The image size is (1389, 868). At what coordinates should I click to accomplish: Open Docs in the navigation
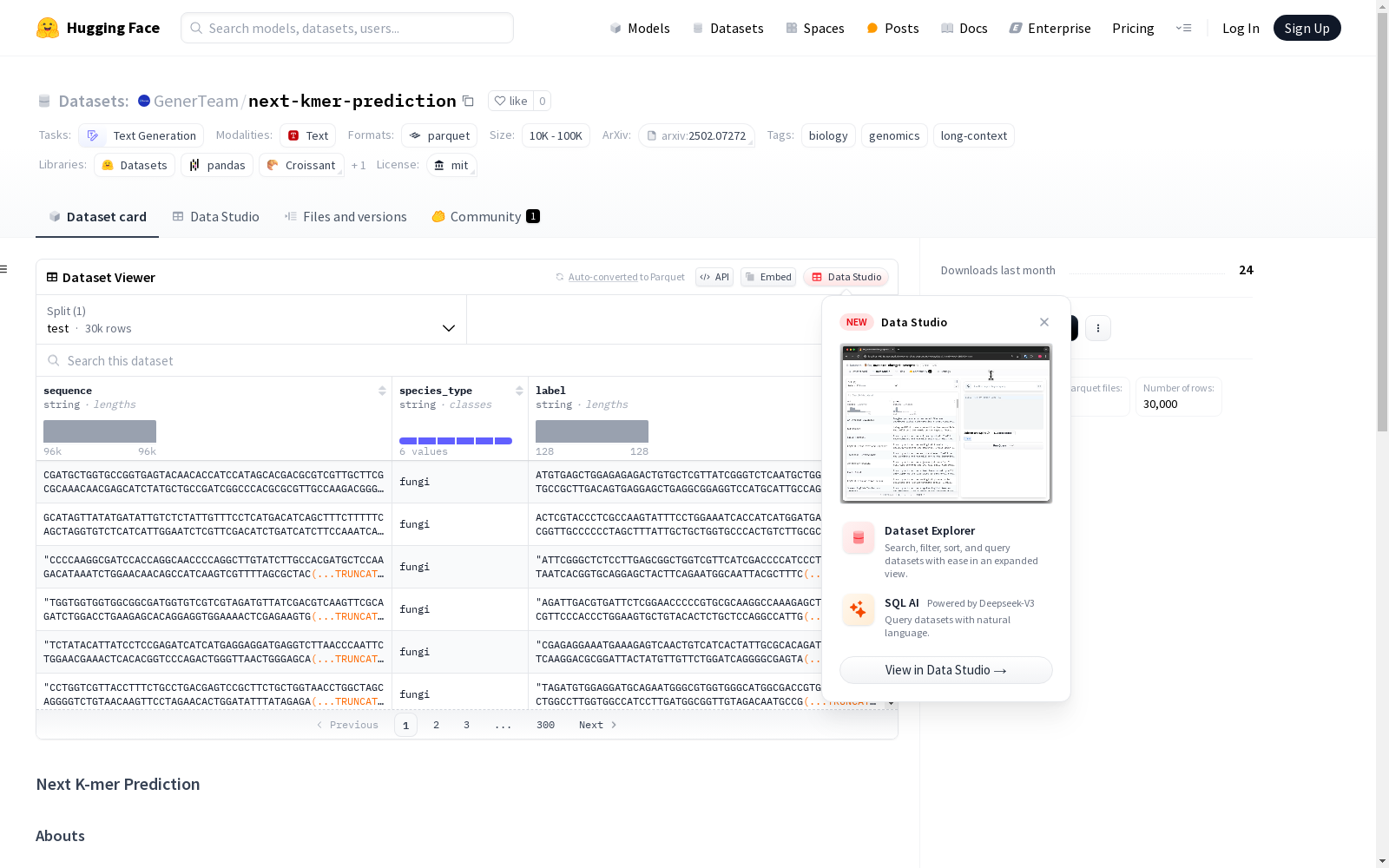pos(964,28)
